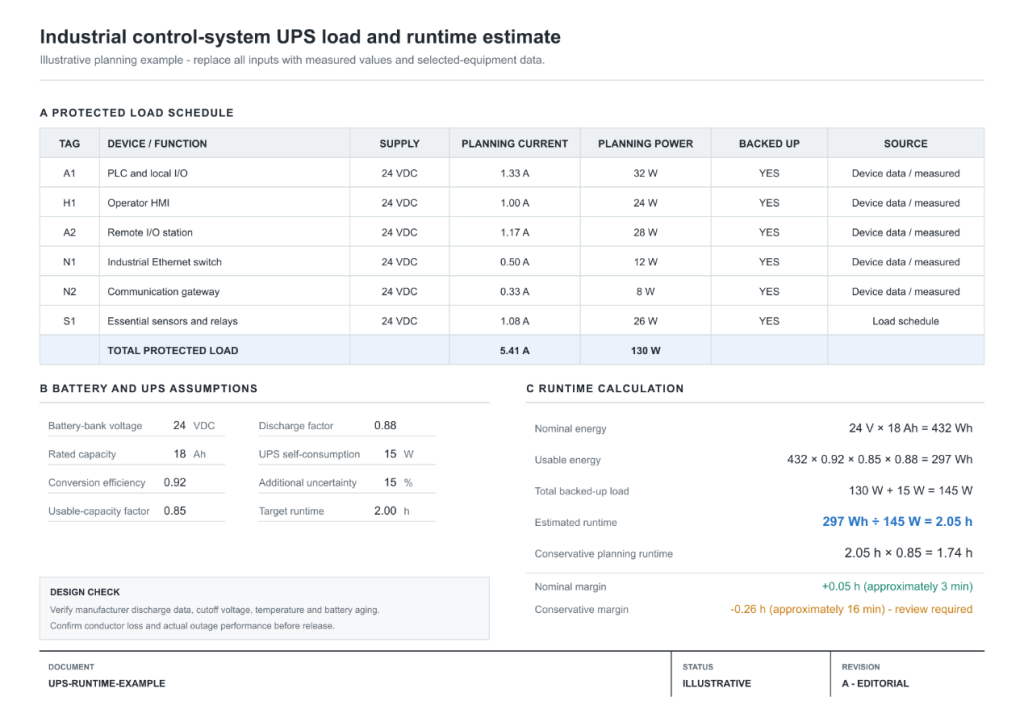Image resolution: width=1024 pixels, height=705 pixels.
Task: Click the Usable-capacity factor value 0.85
Action: pyautogui.click(x=175, y=510)
